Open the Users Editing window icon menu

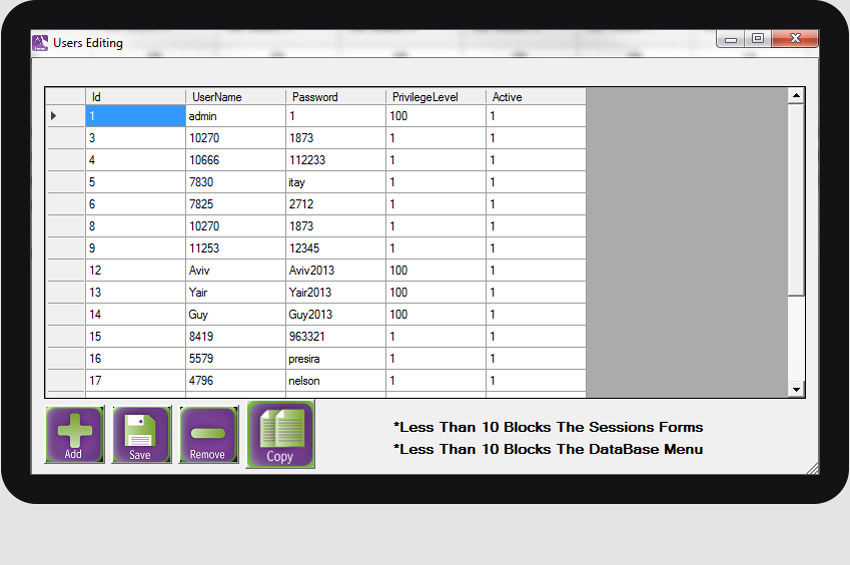(x=40, y=43)
